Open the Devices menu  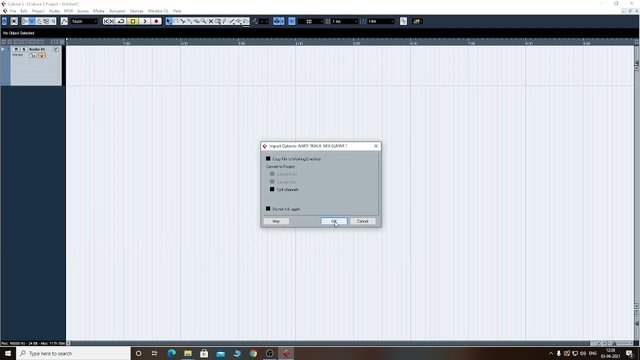pos(136,11)
